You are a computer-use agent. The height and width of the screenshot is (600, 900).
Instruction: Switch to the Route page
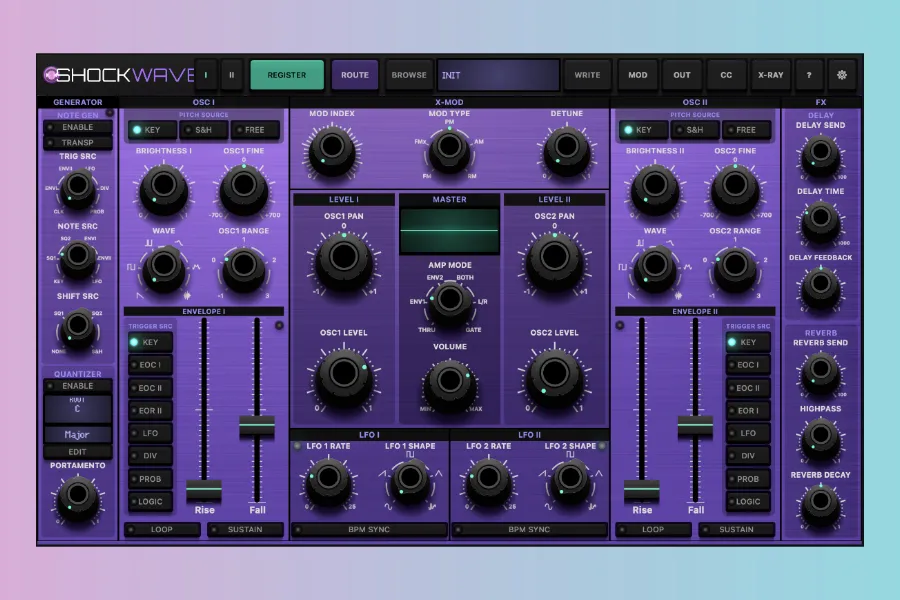[x=355, y=75]
